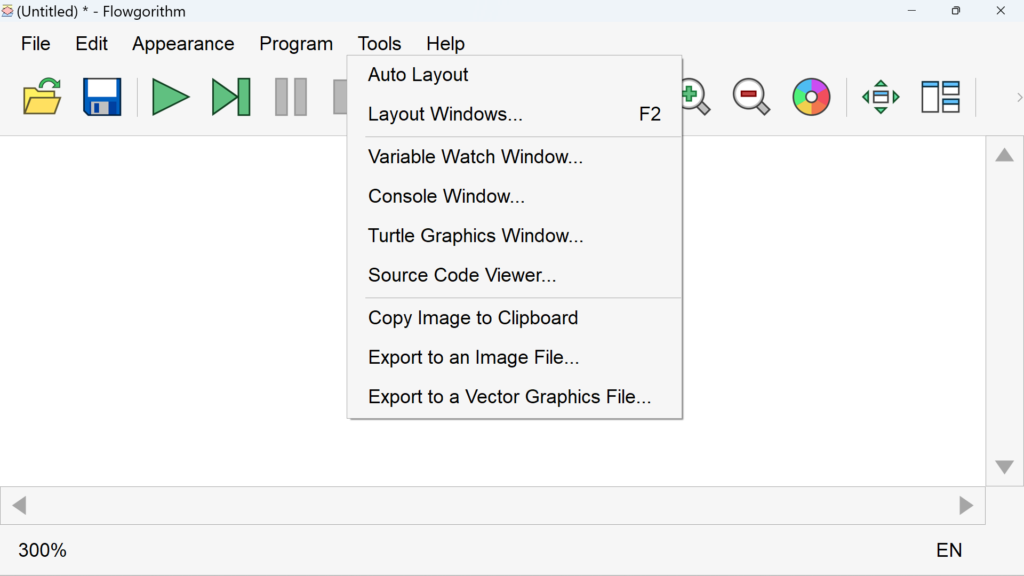Pause the running program
This screenshot has height=576, width=1024.
[x=290, y=97]
